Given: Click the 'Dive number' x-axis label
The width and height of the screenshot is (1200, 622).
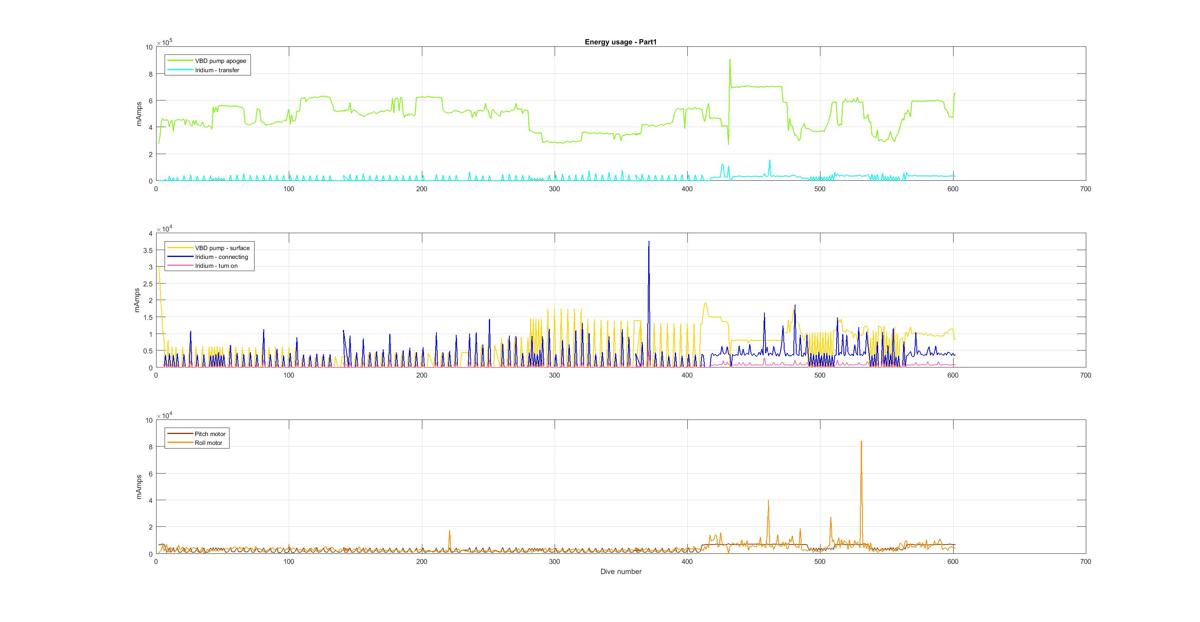Looking at the screenshot, I should (621, 572).
